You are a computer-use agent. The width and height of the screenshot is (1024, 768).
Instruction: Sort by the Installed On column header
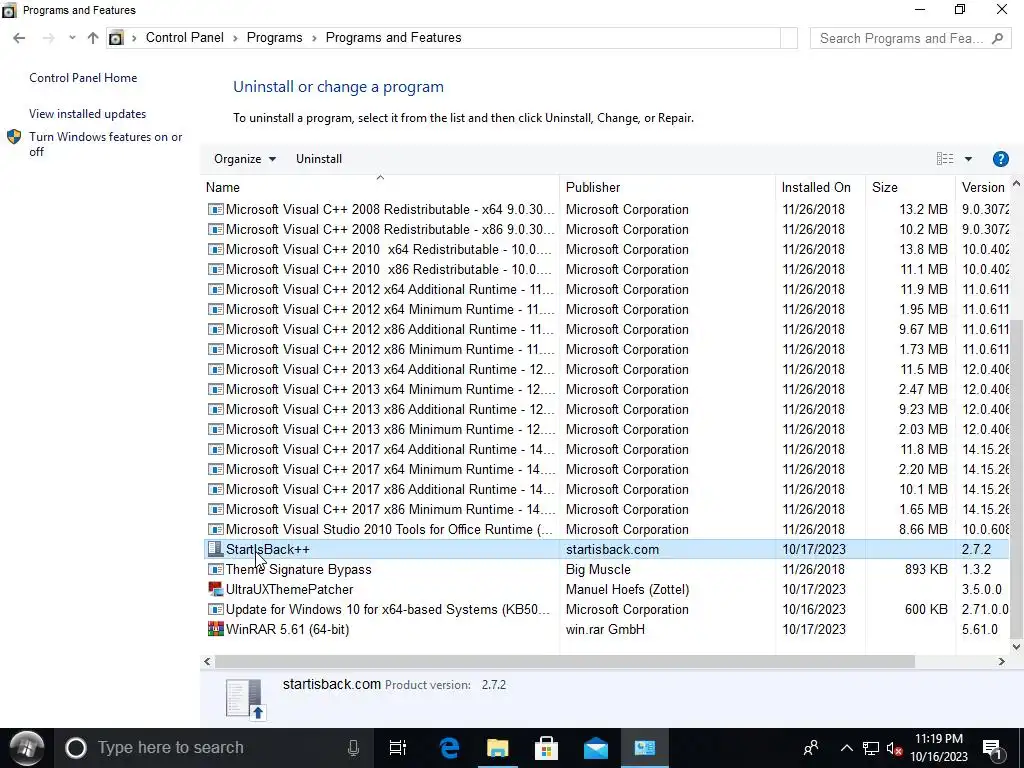(x=820, y=187)
